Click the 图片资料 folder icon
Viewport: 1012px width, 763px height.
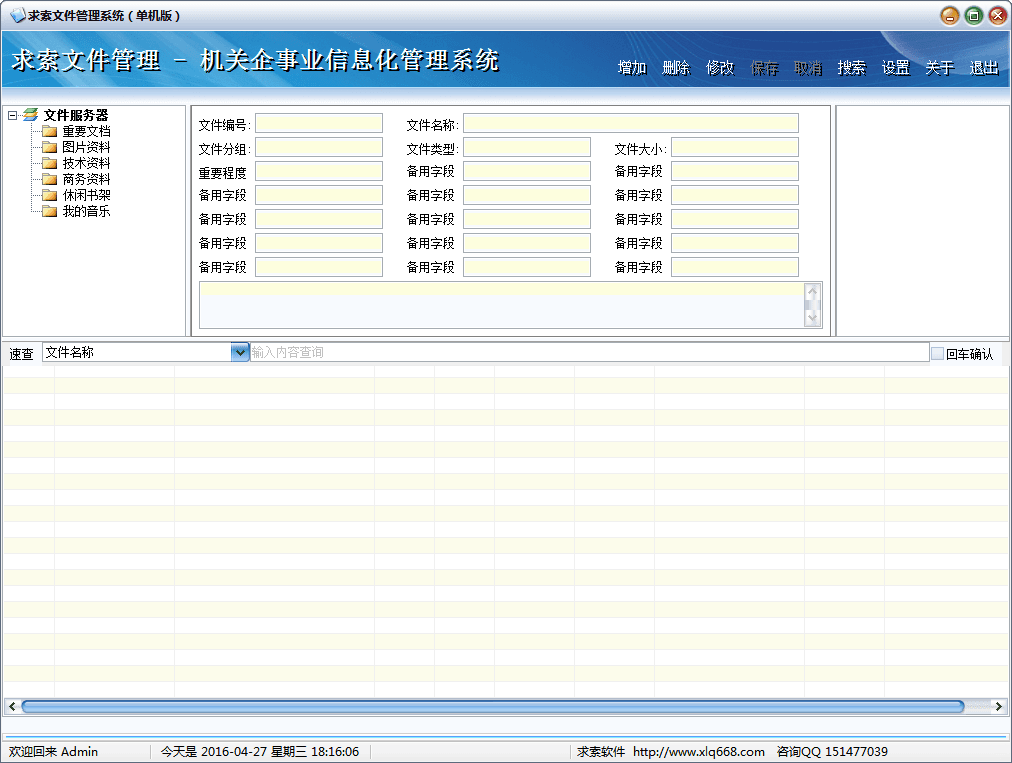click(x=50, y=147)
